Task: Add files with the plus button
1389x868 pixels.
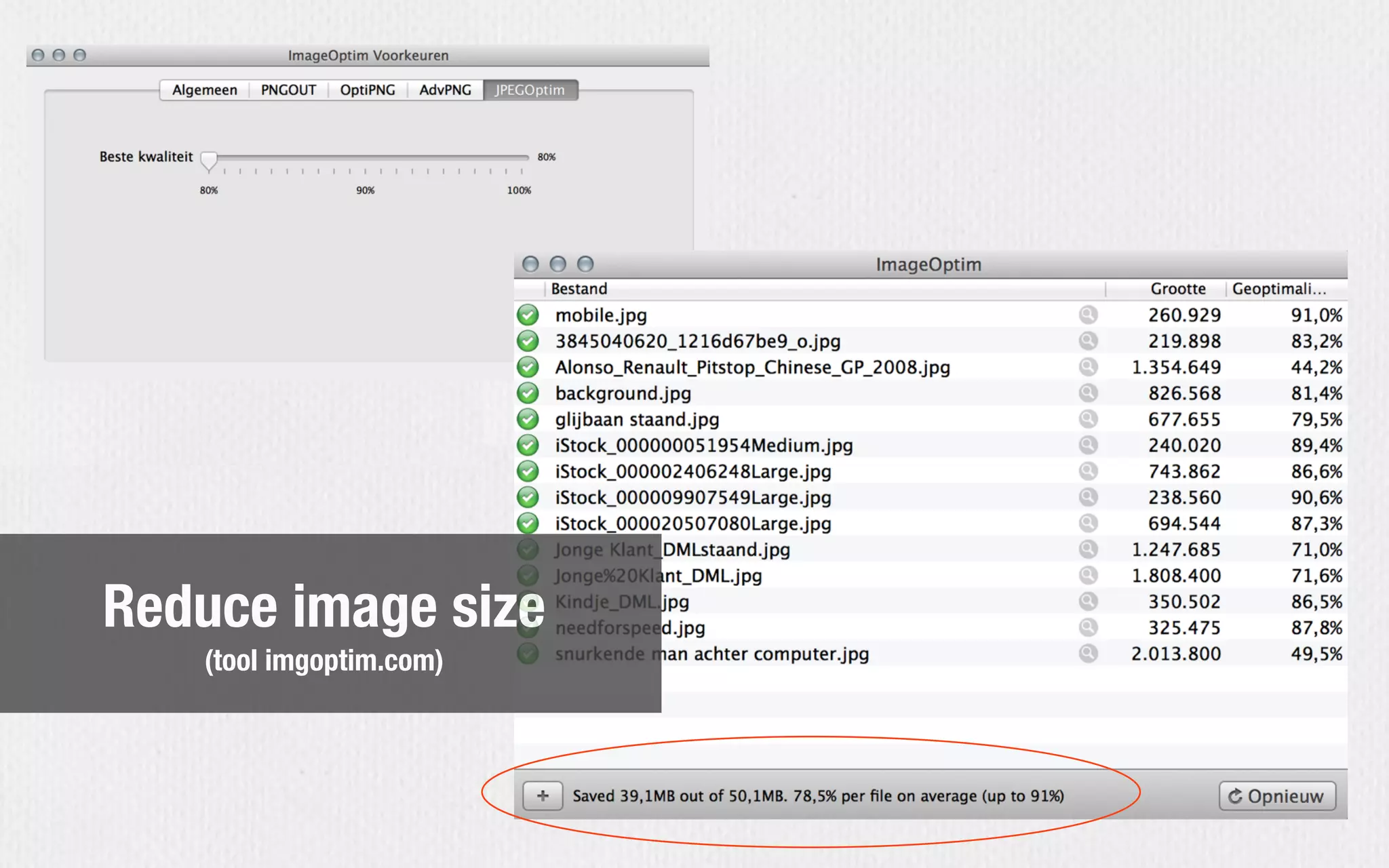Action: coord(543,796)
